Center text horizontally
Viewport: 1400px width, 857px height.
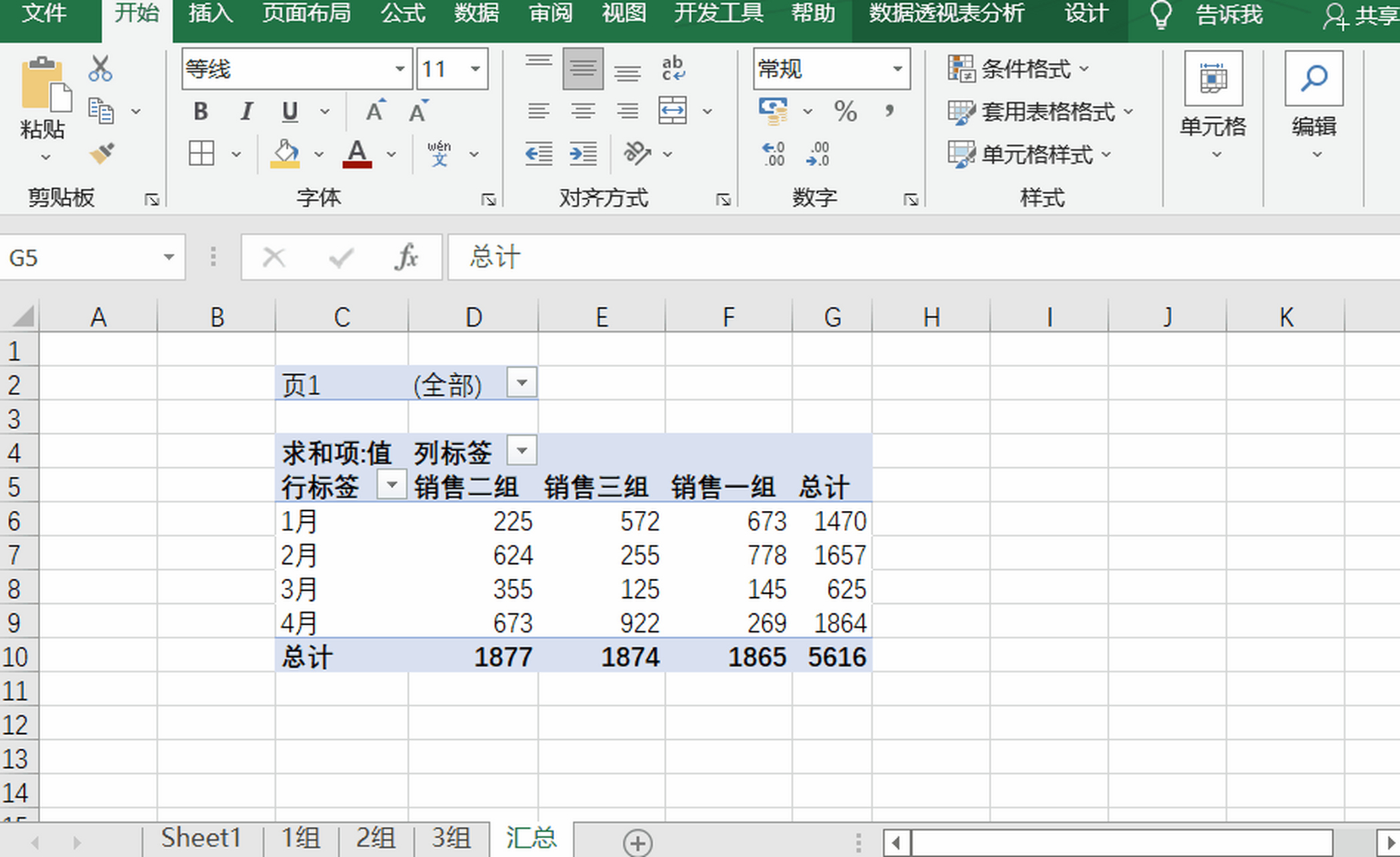click(583, 111)
